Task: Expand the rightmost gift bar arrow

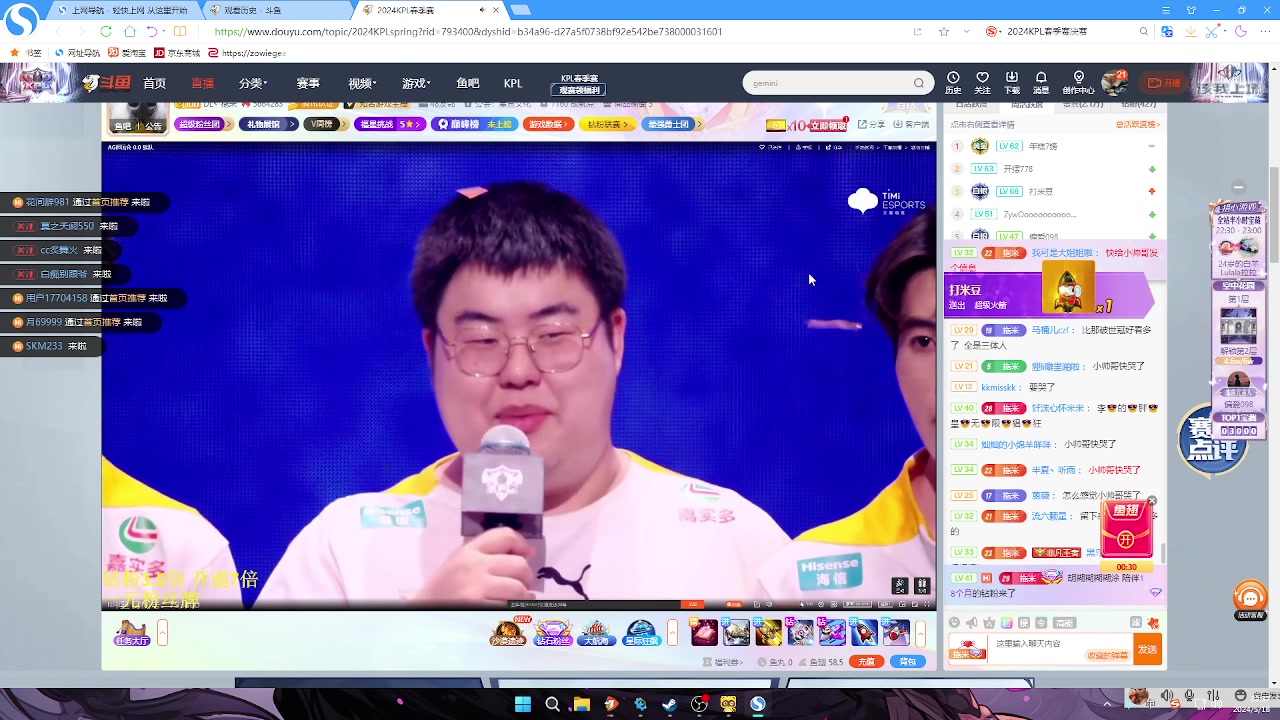Action: tap(920, 633)
